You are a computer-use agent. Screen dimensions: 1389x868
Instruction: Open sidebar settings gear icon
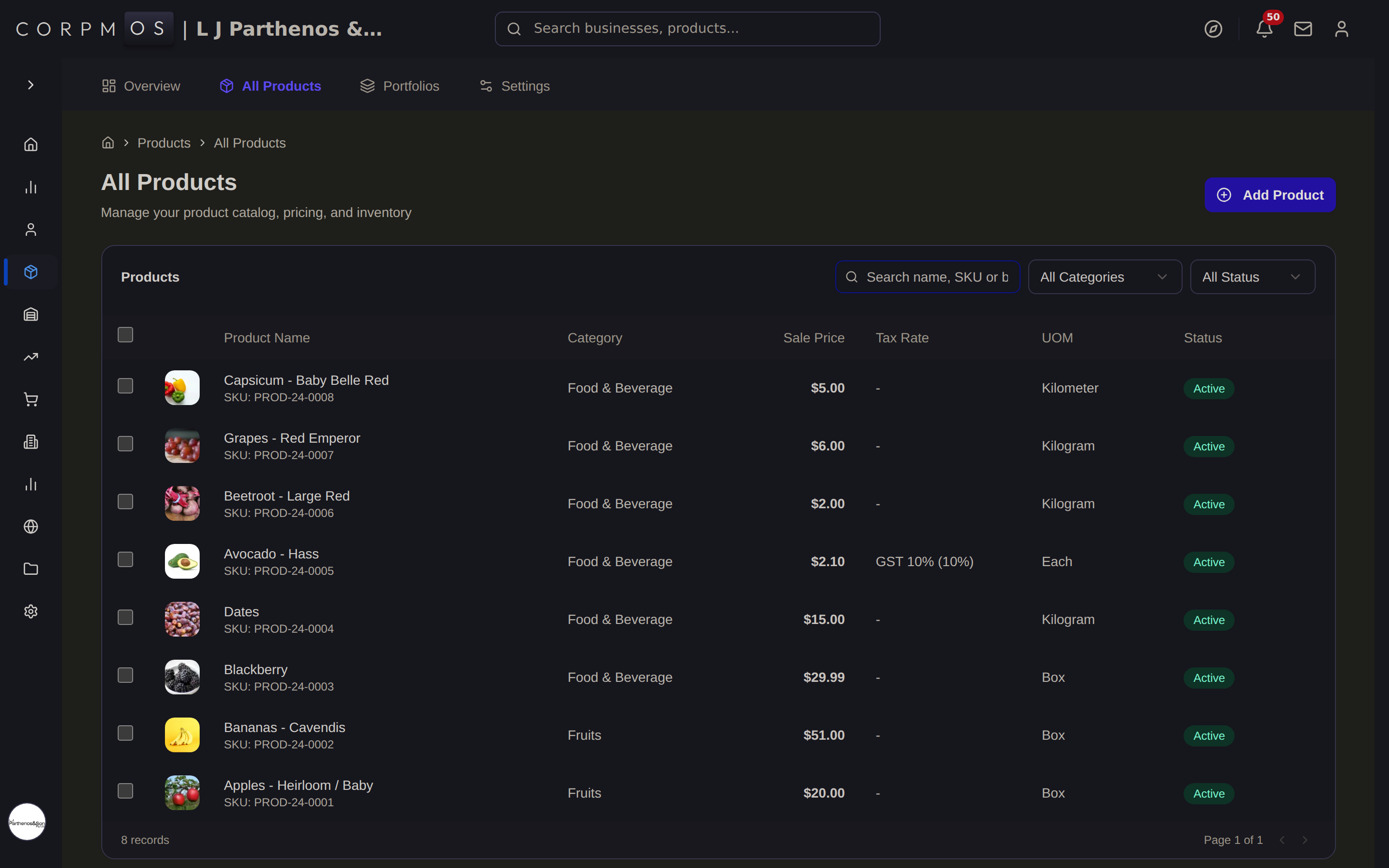[31, 612]
